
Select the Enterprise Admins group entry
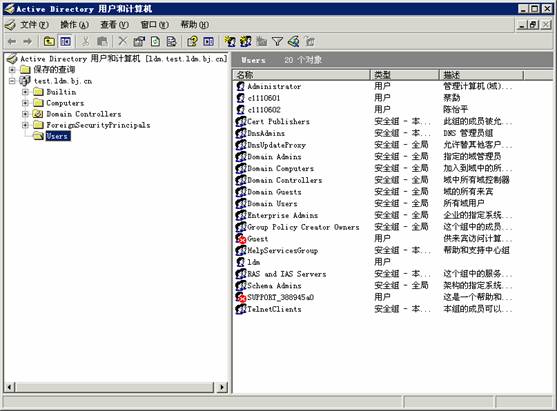pos(283,215)
